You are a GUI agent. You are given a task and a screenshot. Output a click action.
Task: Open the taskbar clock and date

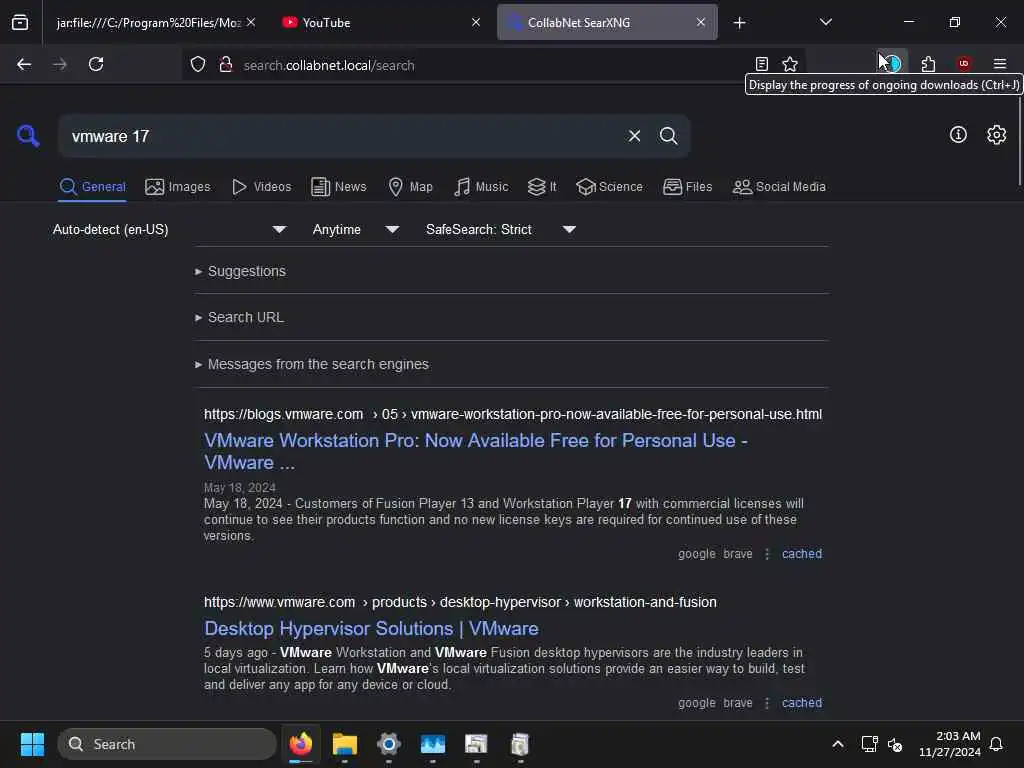click(x=950, y=744)
